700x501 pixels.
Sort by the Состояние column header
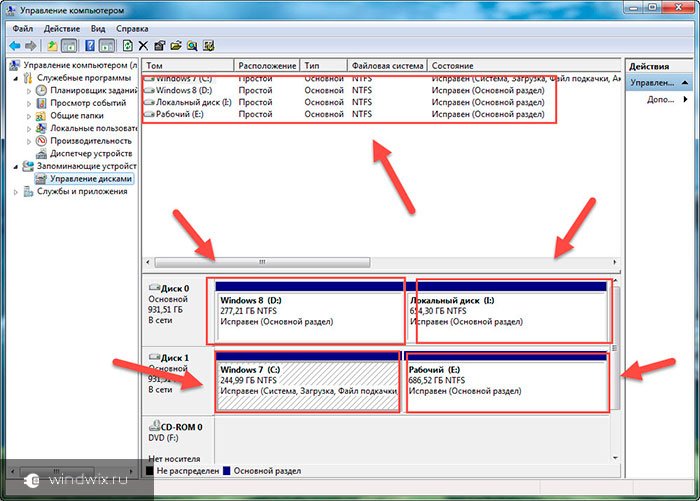tap(524, 66)
